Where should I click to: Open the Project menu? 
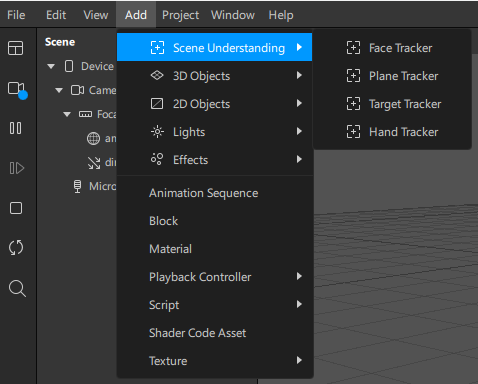tap(180, 15)
